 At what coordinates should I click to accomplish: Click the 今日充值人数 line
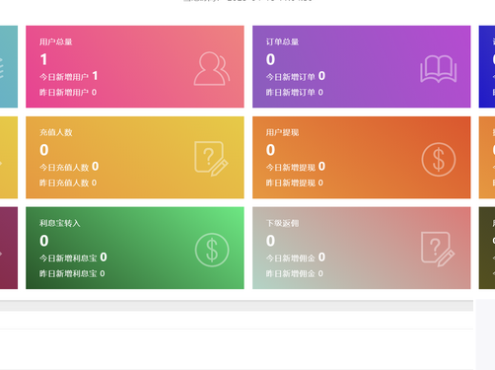coord(69,167)
